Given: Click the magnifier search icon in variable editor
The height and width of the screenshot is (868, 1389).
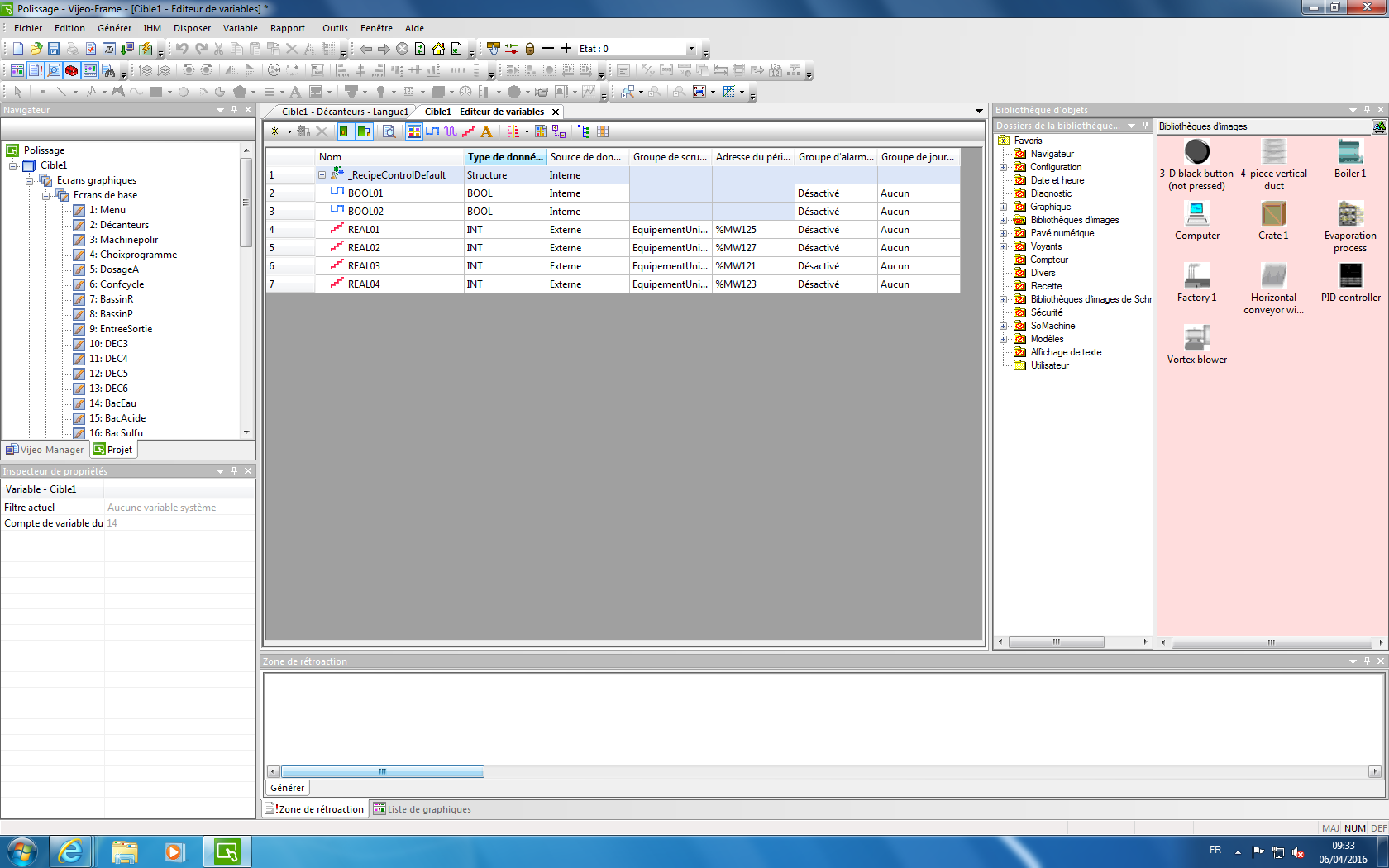Looking at the screenshot, I should pyautogui.click(x=389, y=131).
